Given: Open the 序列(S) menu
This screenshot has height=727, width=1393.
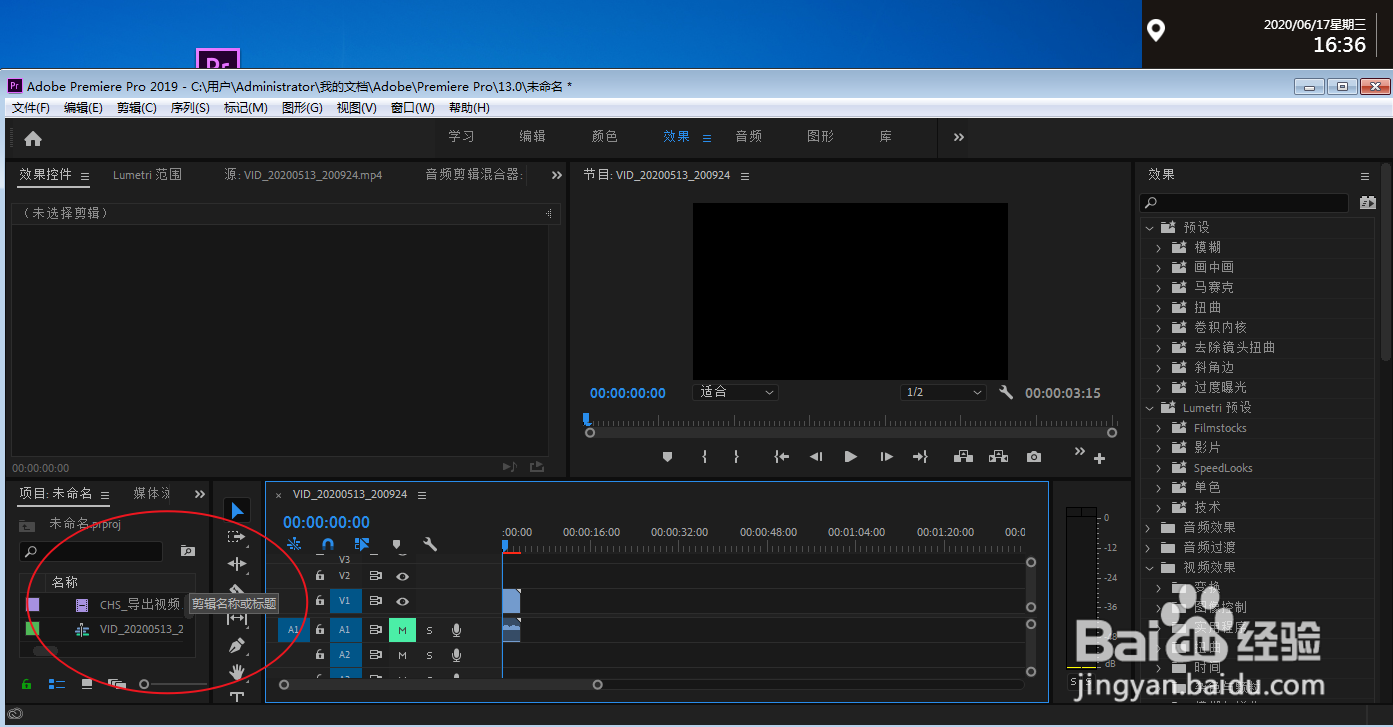Looking at the screenshot, I should point(190,108).
